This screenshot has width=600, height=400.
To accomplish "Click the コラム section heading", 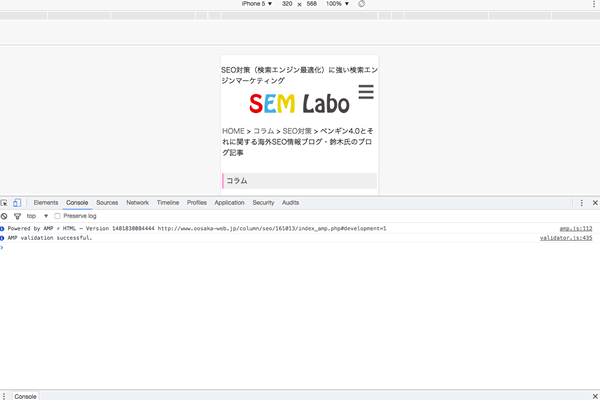I will [300, 181].
